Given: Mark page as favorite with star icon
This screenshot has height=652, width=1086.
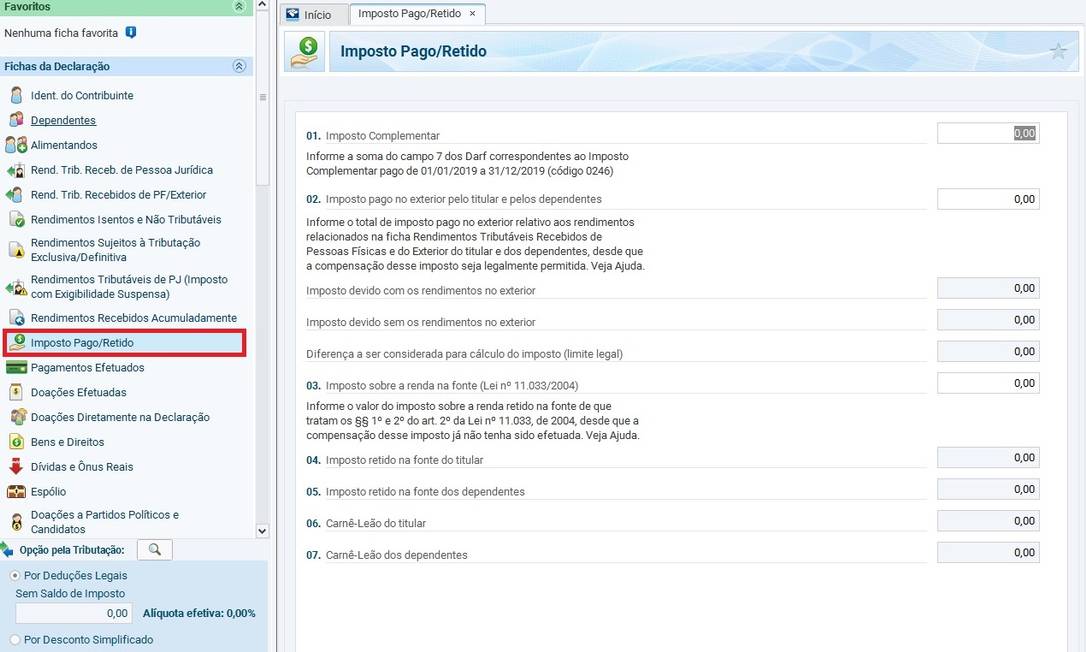Looking at the screenshot, I should tap(1058, 52).
